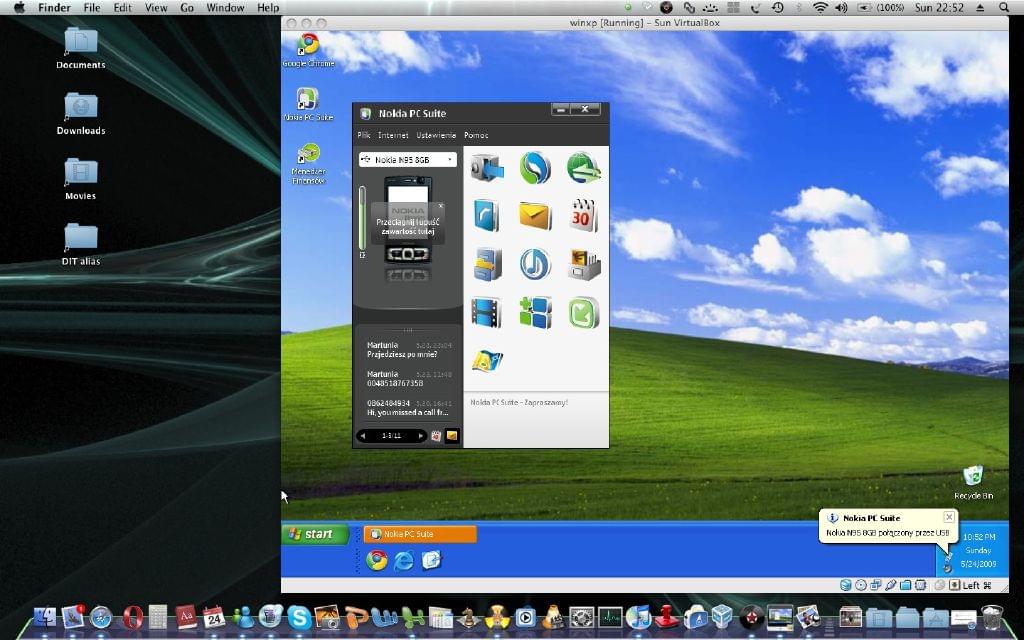Screen dimensions: 1024x640
Task: Select the Nokia PC Suite taskbar button
Action: (420, 534)
